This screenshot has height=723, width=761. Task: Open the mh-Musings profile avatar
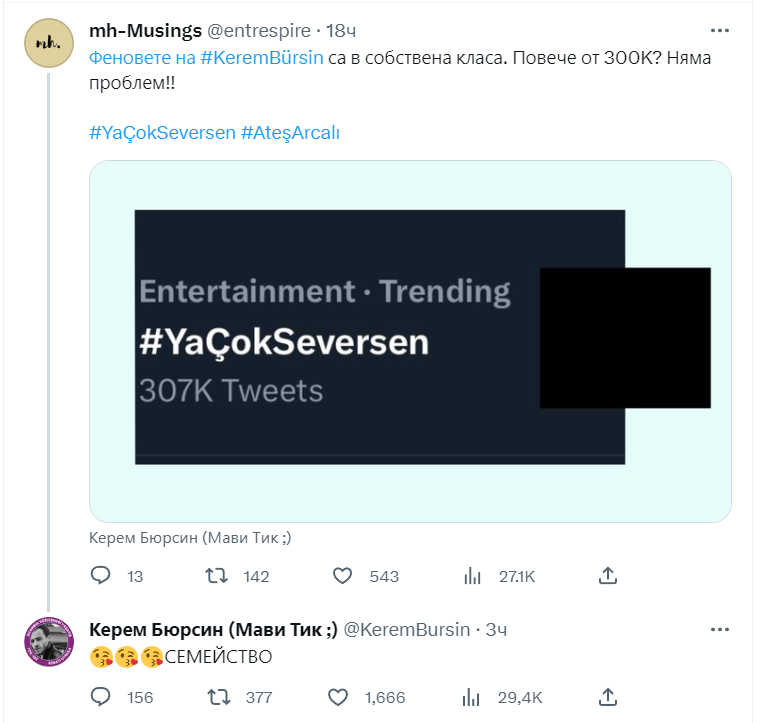point(47,45)
